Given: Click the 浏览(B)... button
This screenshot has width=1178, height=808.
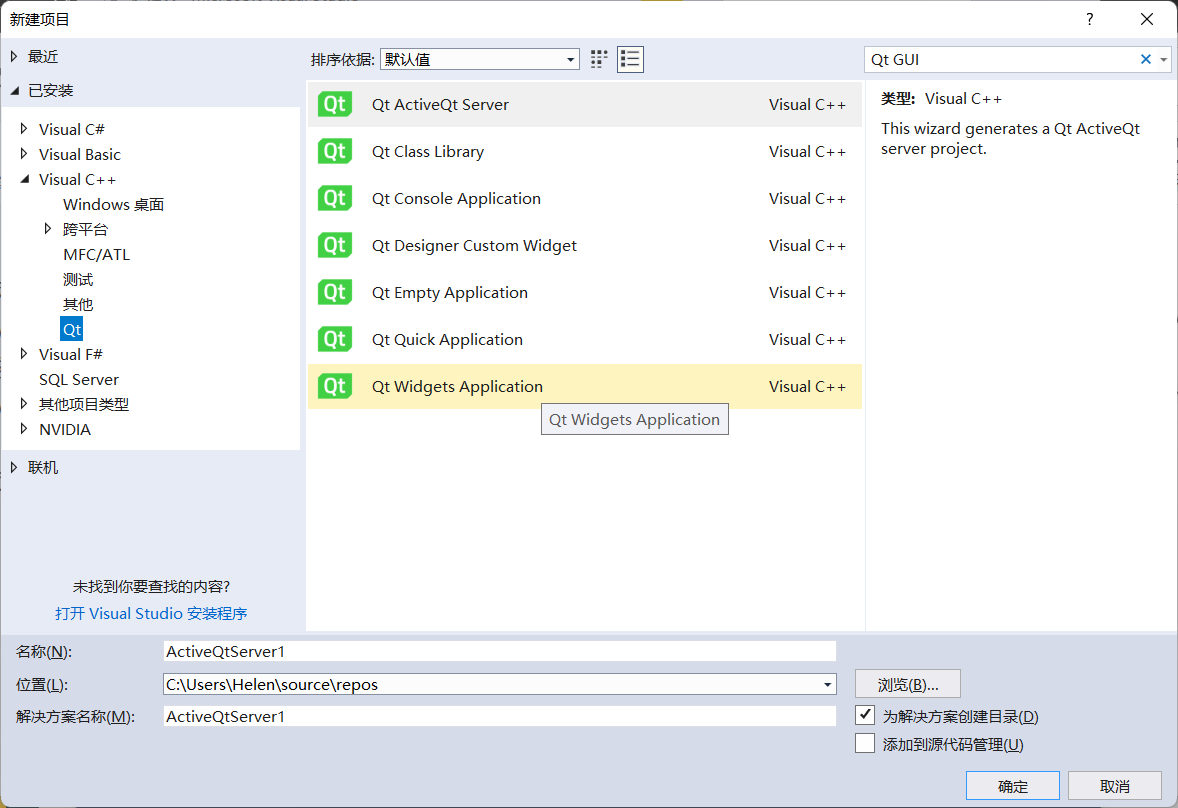Looking at the screenshot, I should click(908, 684).
